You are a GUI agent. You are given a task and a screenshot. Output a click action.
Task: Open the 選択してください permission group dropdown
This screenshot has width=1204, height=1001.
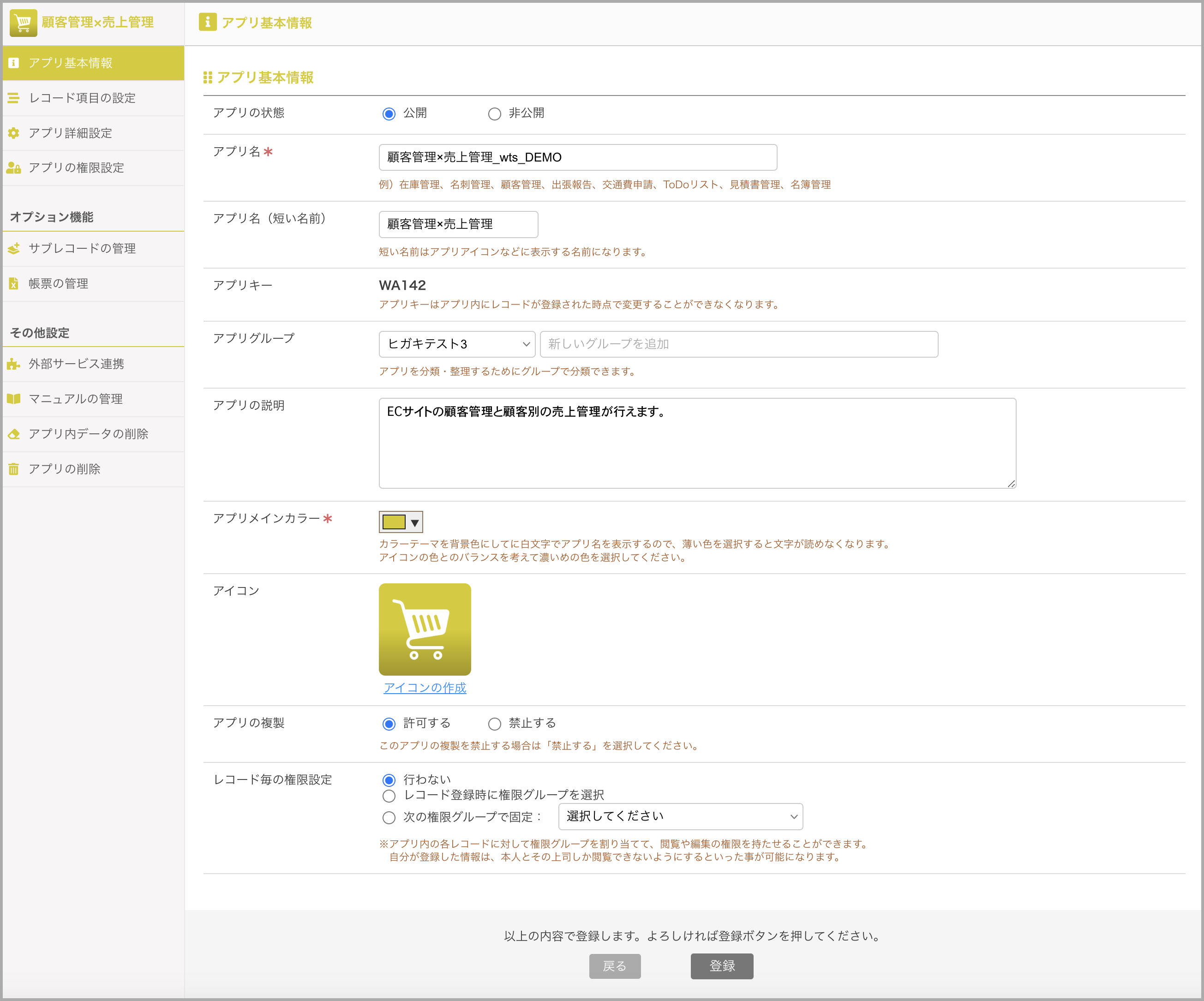click(x=681, y=816)
